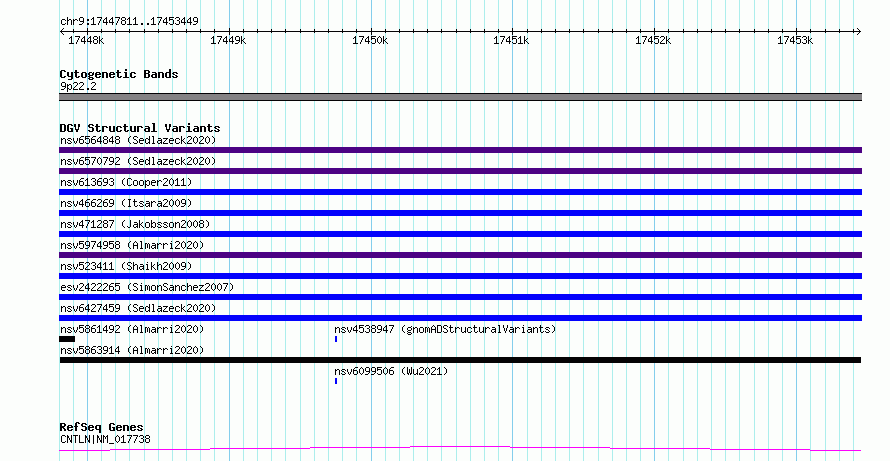890x461 pixels.
Task: Click the 17450k ruler tick label
Action: [370, 40]
